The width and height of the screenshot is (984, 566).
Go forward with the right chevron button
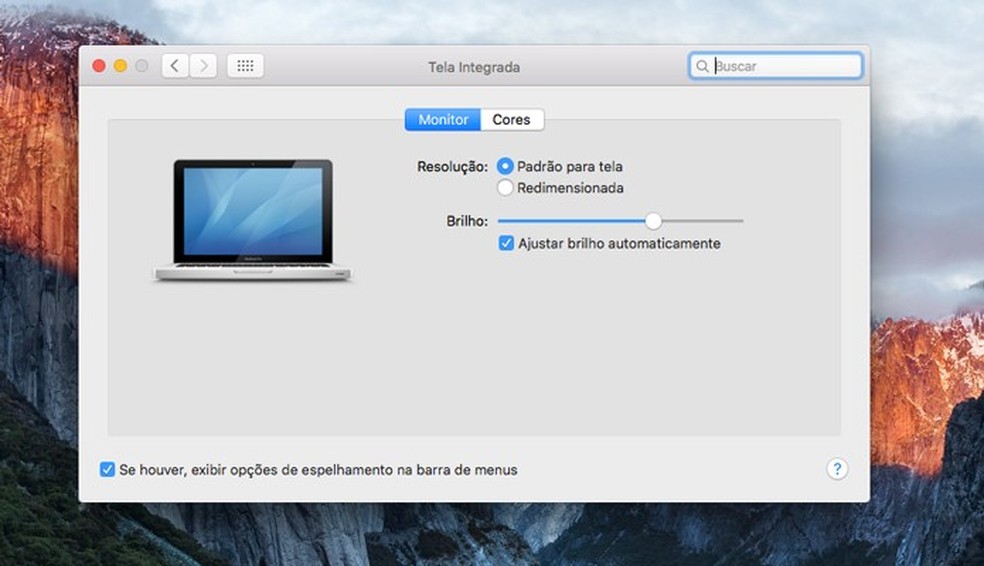(203, 66)
